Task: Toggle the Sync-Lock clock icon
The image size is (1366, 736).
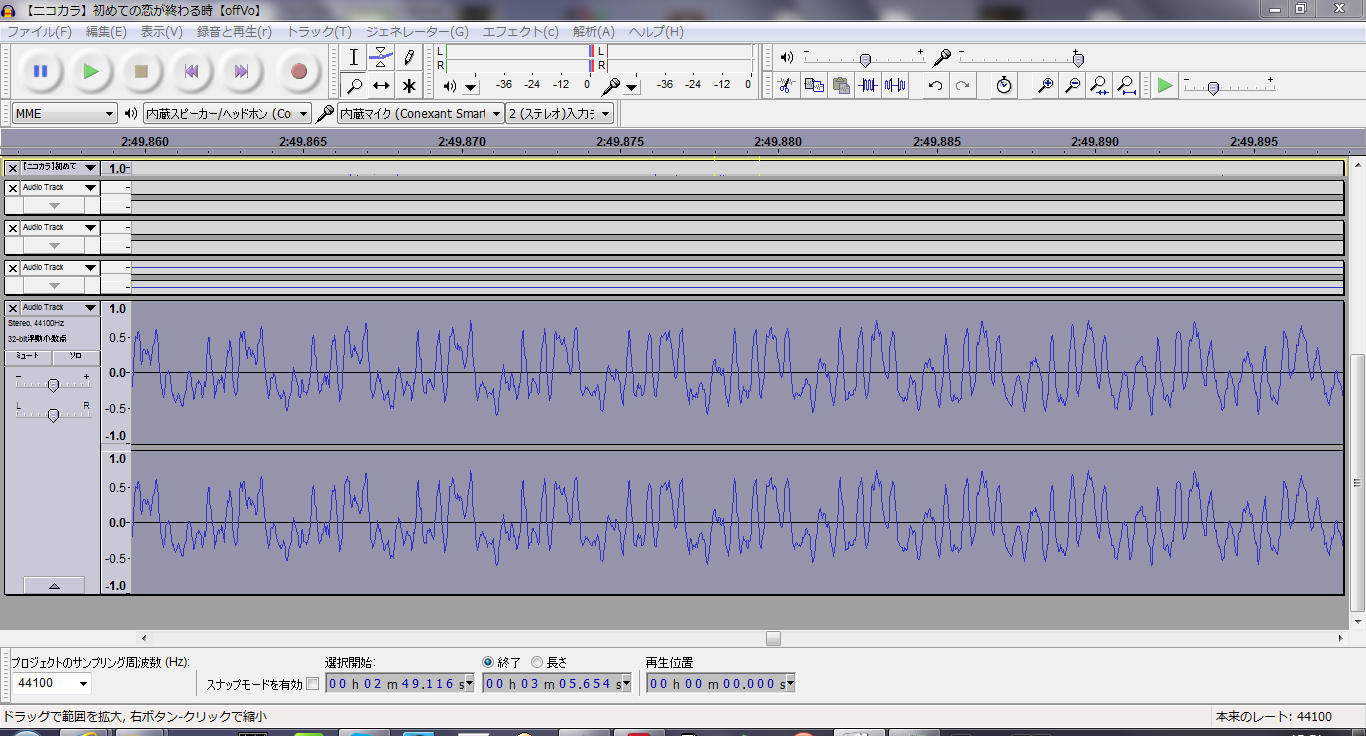Action: tap(1004, 85)
